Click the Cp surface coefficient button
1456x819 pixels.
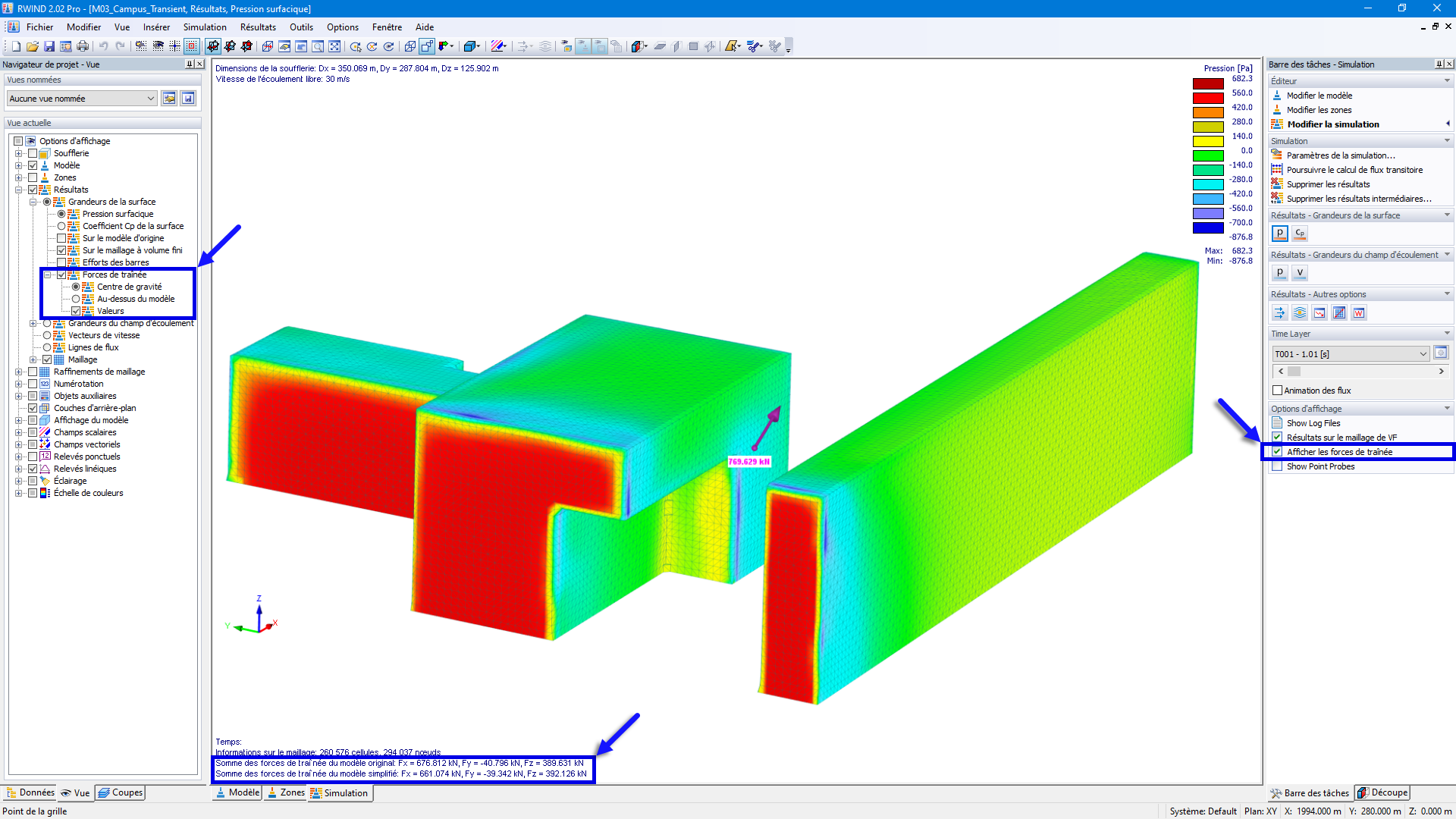[x=1300, y=234]
